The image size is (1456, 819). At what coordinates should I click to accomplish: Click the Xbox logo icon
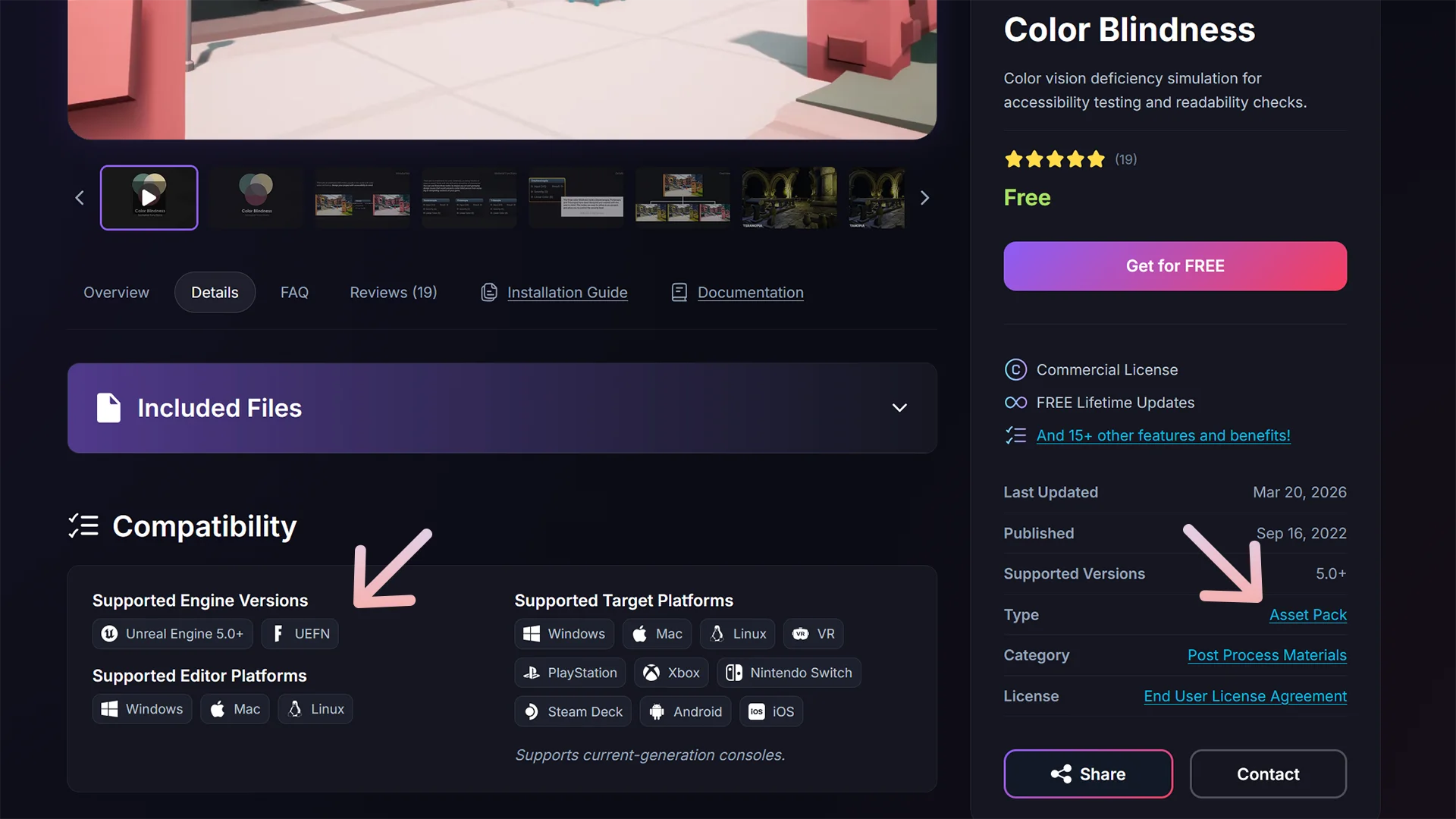(651, 673)
